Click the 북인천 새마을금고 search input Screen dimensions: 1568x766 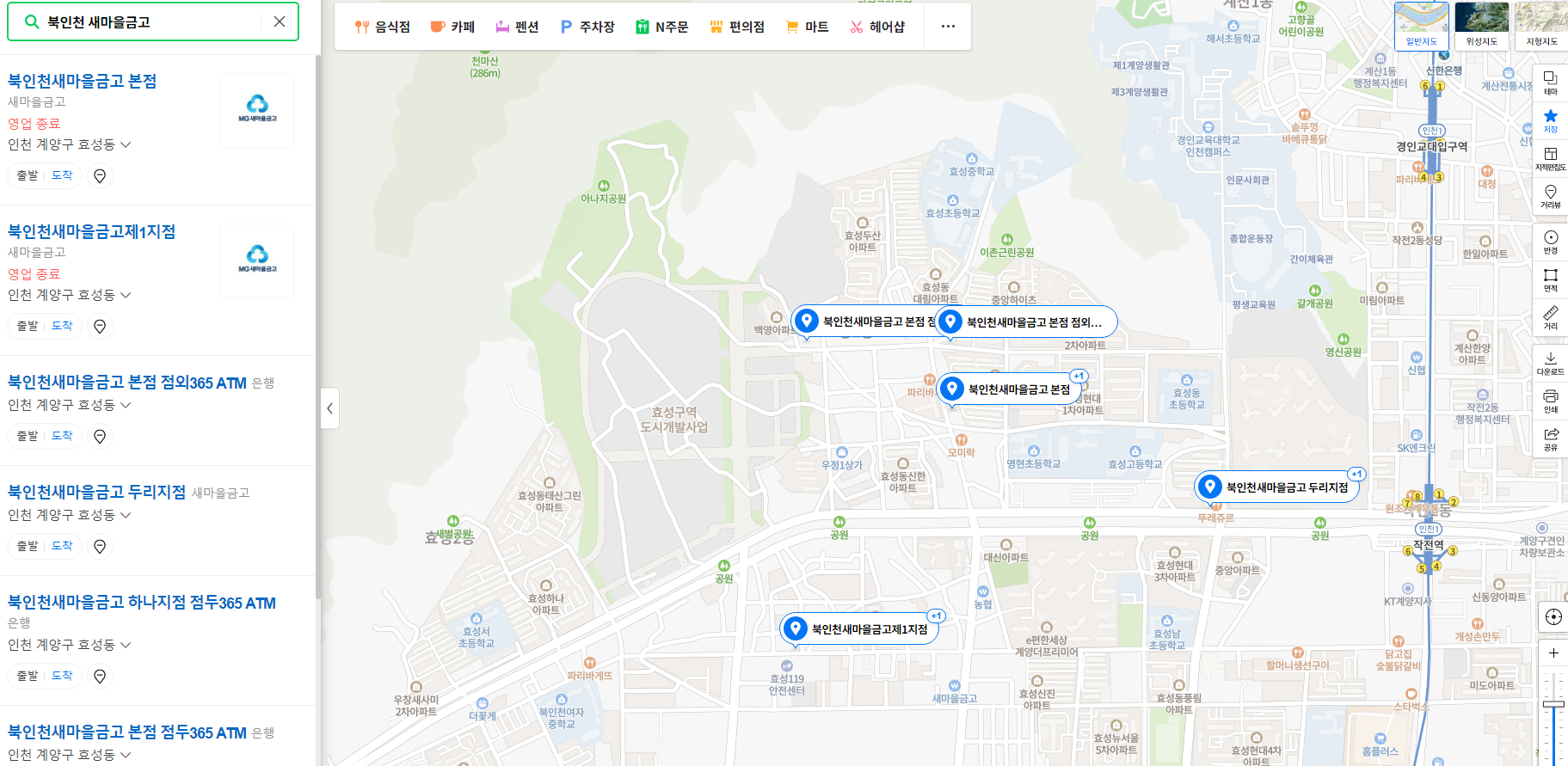[x=152, y=21]
